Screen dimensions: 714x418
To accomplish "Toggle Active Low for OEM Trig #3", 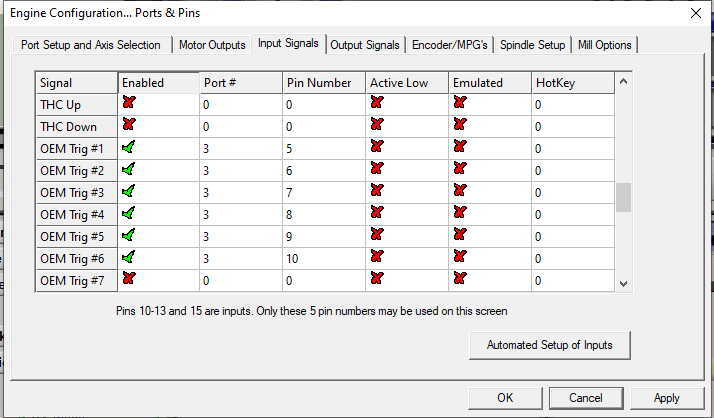I will coord(377,190).
